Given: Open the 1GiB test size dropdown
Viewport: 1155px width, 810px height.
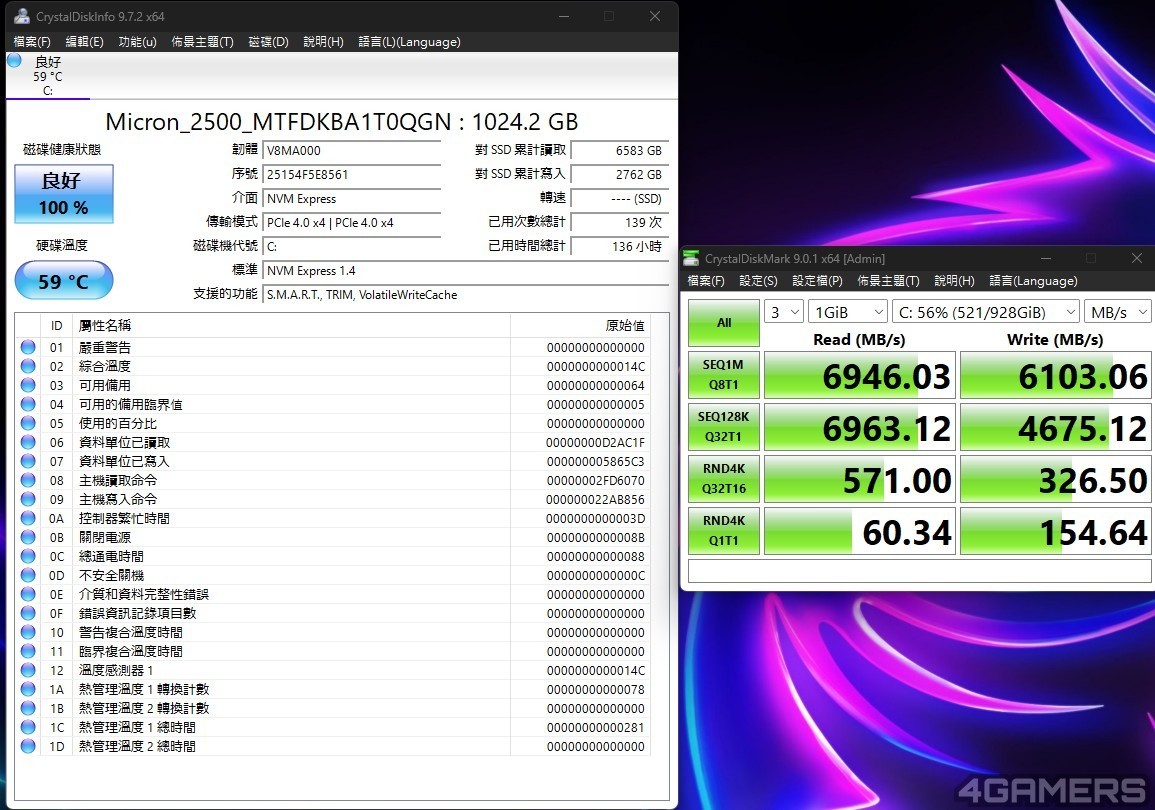Looking at the screenshot, I should pyautogui.click(x=847, y=312).
